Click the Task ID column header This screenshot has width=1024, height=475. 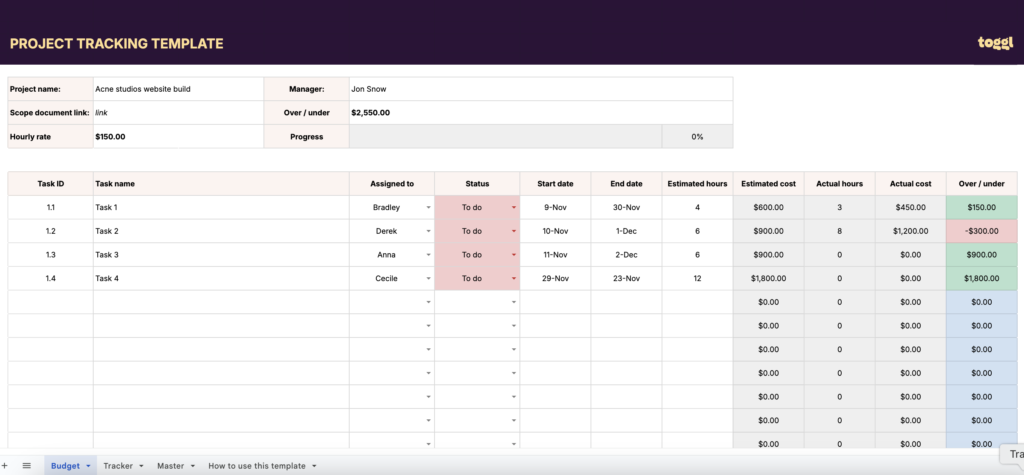(50, 184)
